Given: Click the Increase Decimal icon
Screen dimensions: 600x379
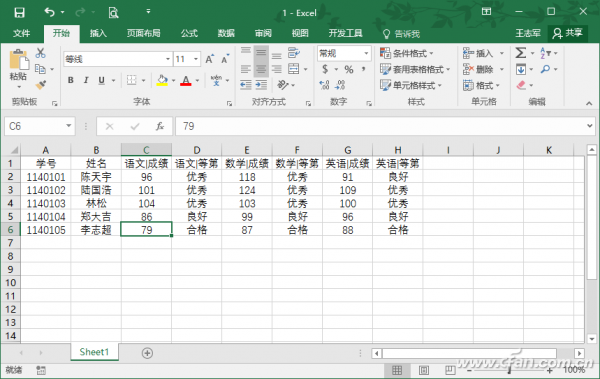Looking at the screenshot, I should [x=324, y=85].
